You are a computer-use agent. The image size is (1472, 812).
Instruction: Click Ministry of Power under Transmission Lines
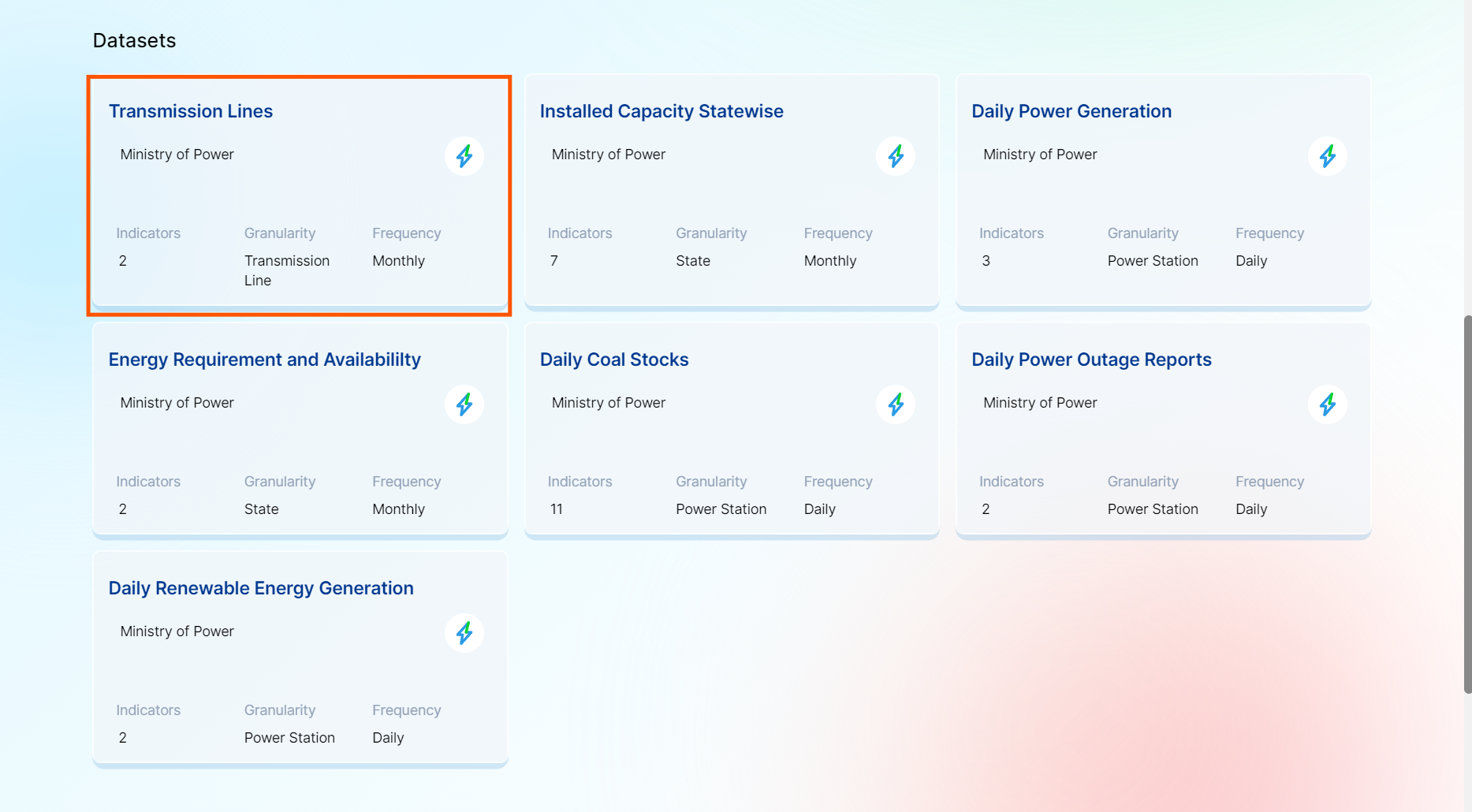pyautogui.click(x=177, y=155)
